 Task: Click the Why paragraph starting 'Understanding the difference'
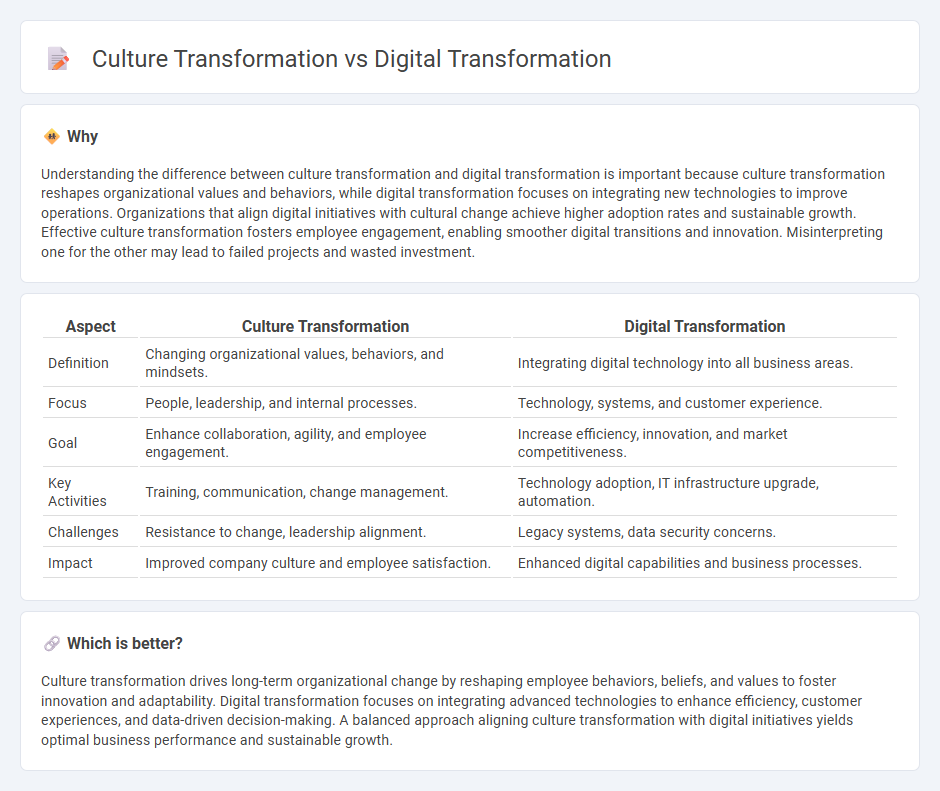pyautogui.click(x=463, y=213)
